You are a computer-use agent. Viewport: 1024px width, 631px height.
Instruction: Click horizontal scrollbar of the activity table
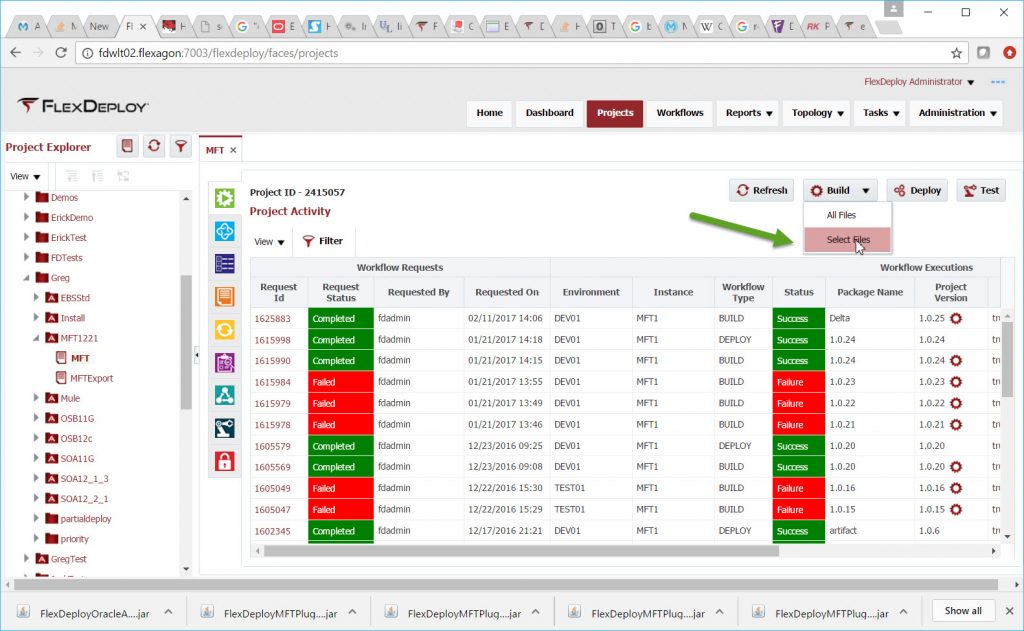pos(520,551)
